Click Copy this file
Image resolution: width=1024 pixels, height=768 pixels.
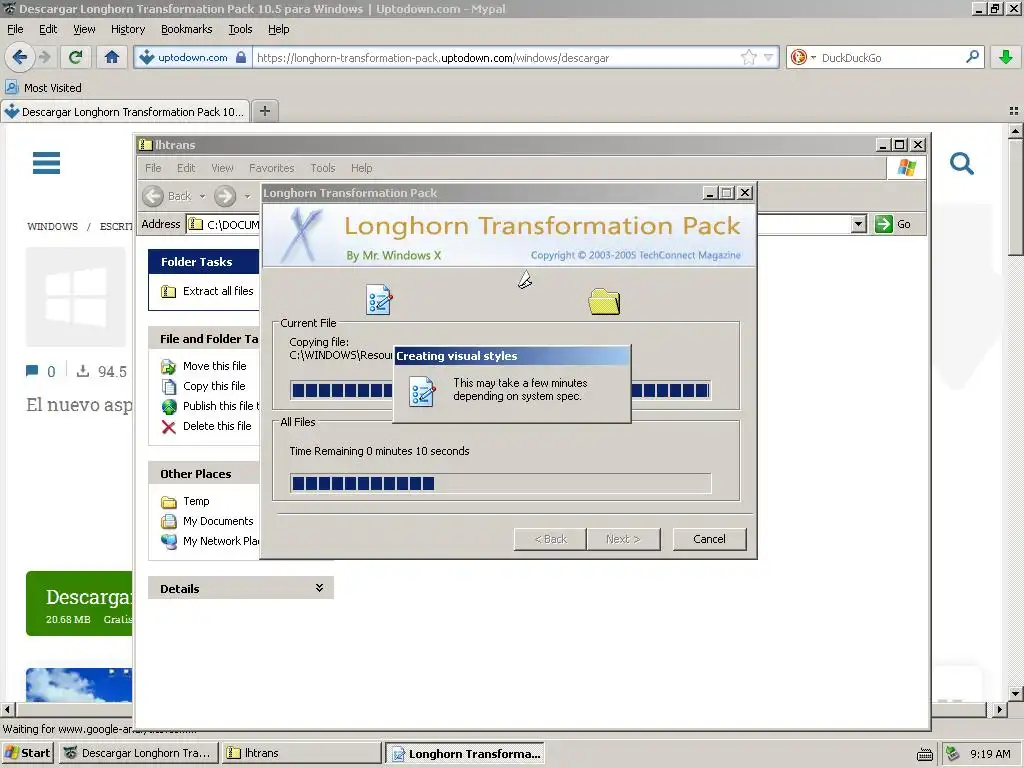pos(203,386)
